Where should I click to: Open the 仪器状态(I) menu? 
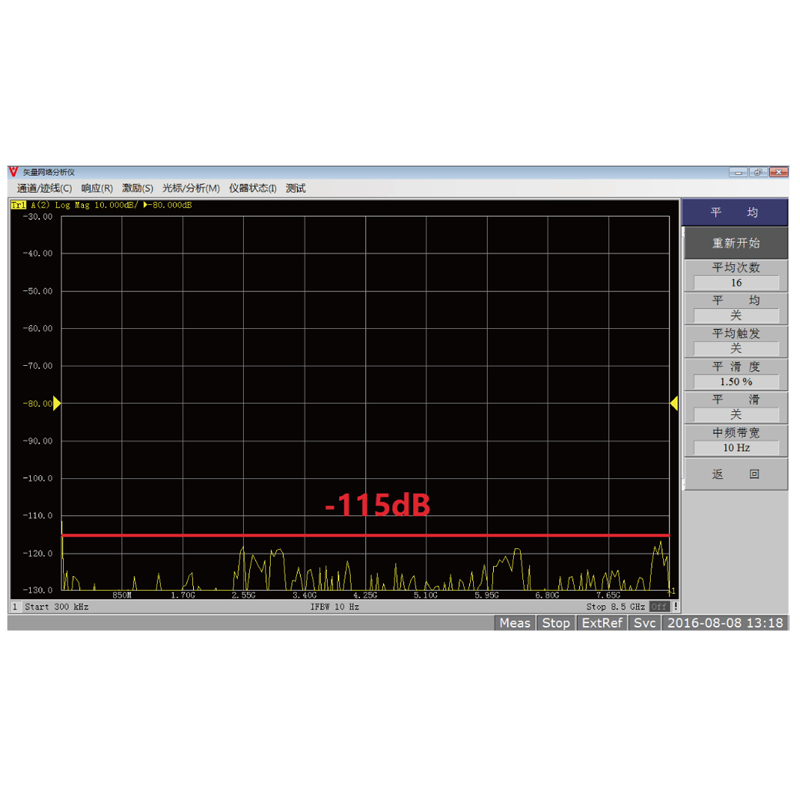coord(252,188)
